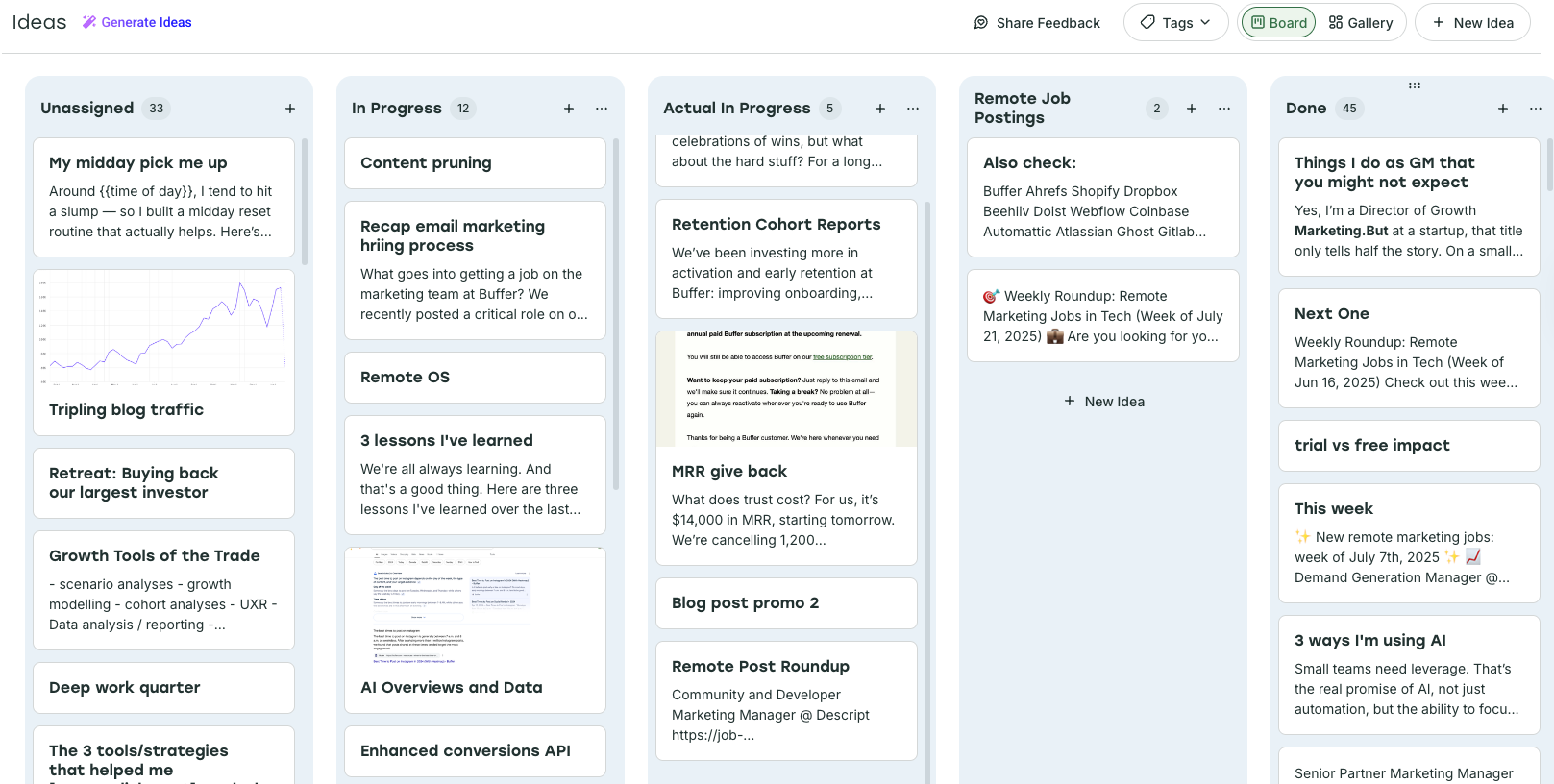This screenshot has width=1554, height=784.
Task: Open In Progress column more options menu
Action: [602, 109]
